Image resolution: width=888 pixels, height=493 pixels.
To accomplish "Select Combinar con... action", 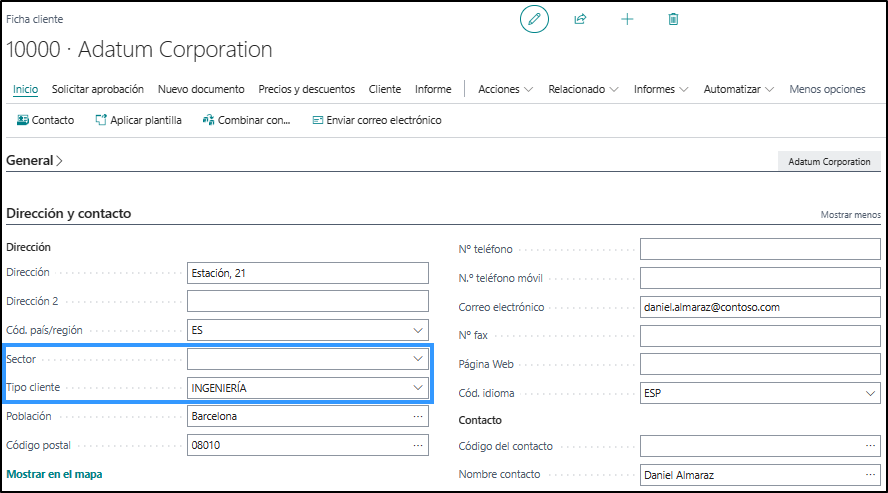I will (246, 120).
